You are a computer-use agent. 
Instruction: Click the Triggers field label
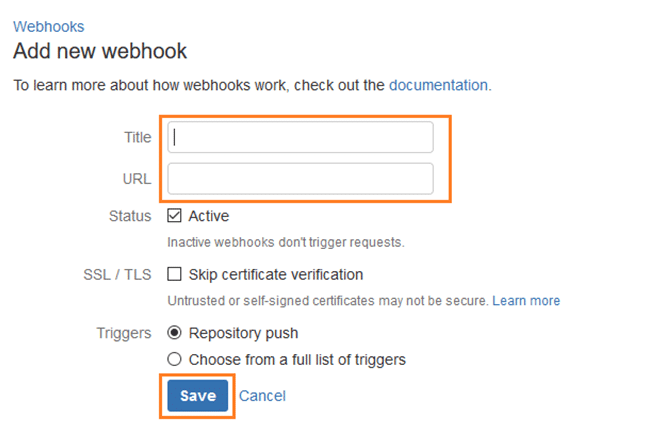click(x=124, y=333)
